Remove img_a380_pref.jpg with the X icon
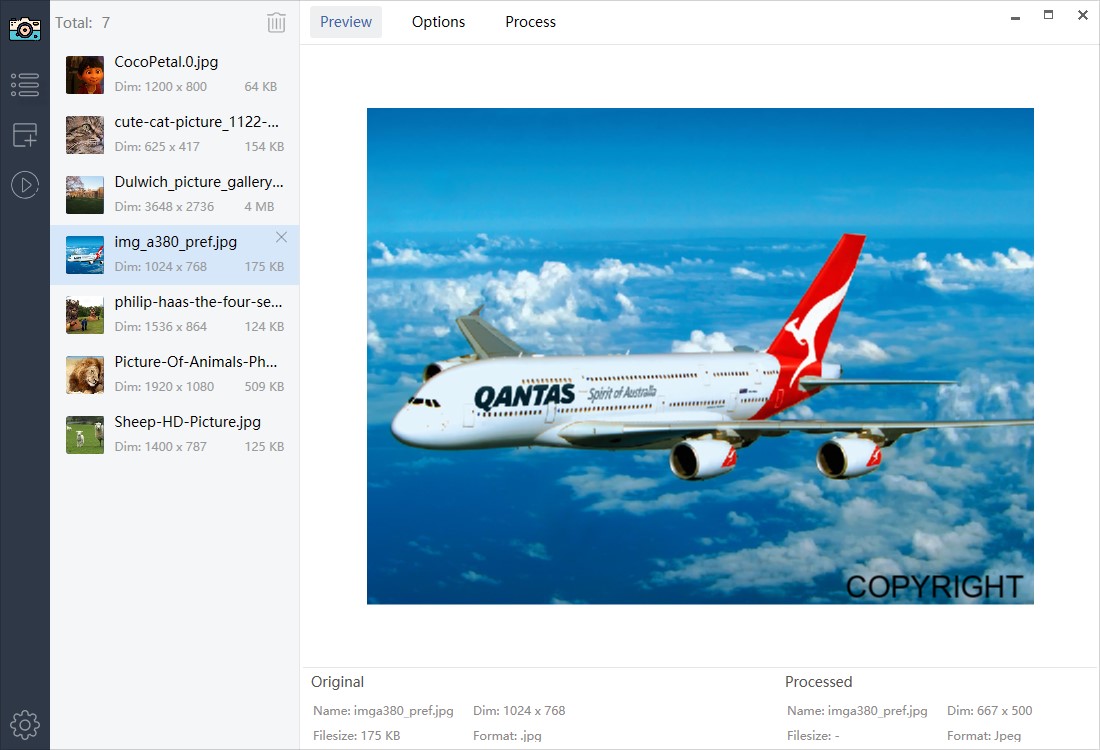Screen dimensions: 1100x750 281,237
